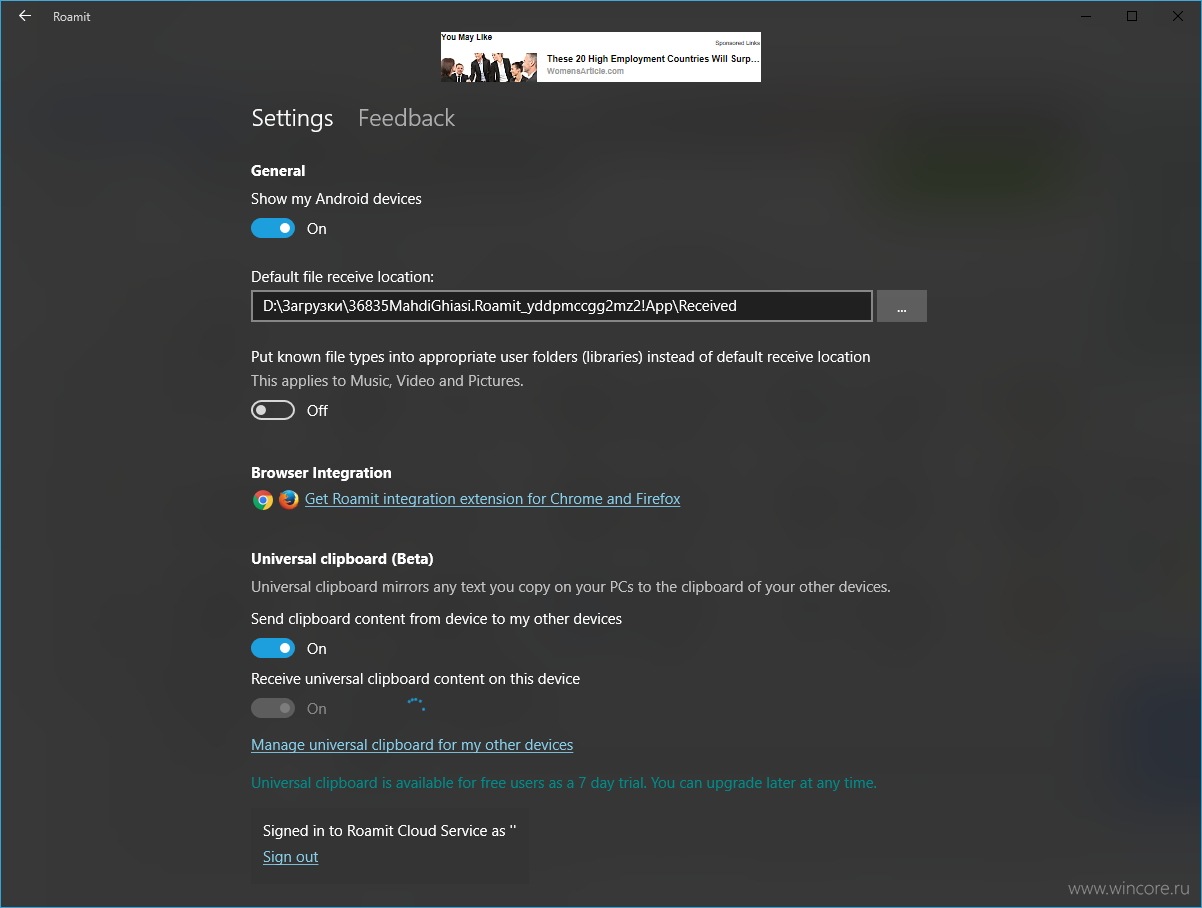Open Manage universal clipboard for other devices
This screenshot has width=1202, height=908.
point(412,745)
